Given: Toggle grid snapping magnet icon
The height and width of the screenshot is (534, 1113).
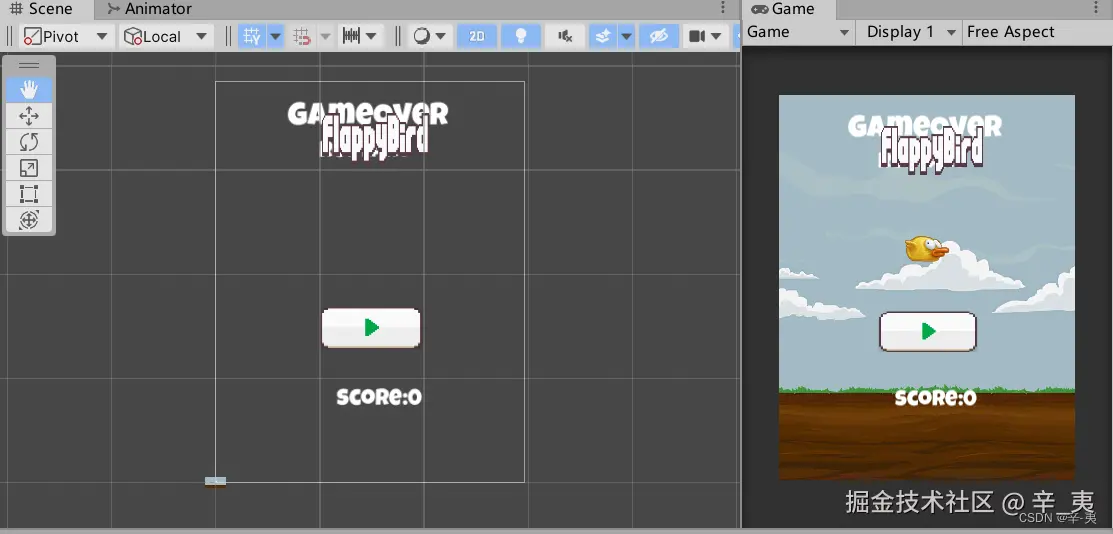Looking at the screenshot, I should [302, 36].
